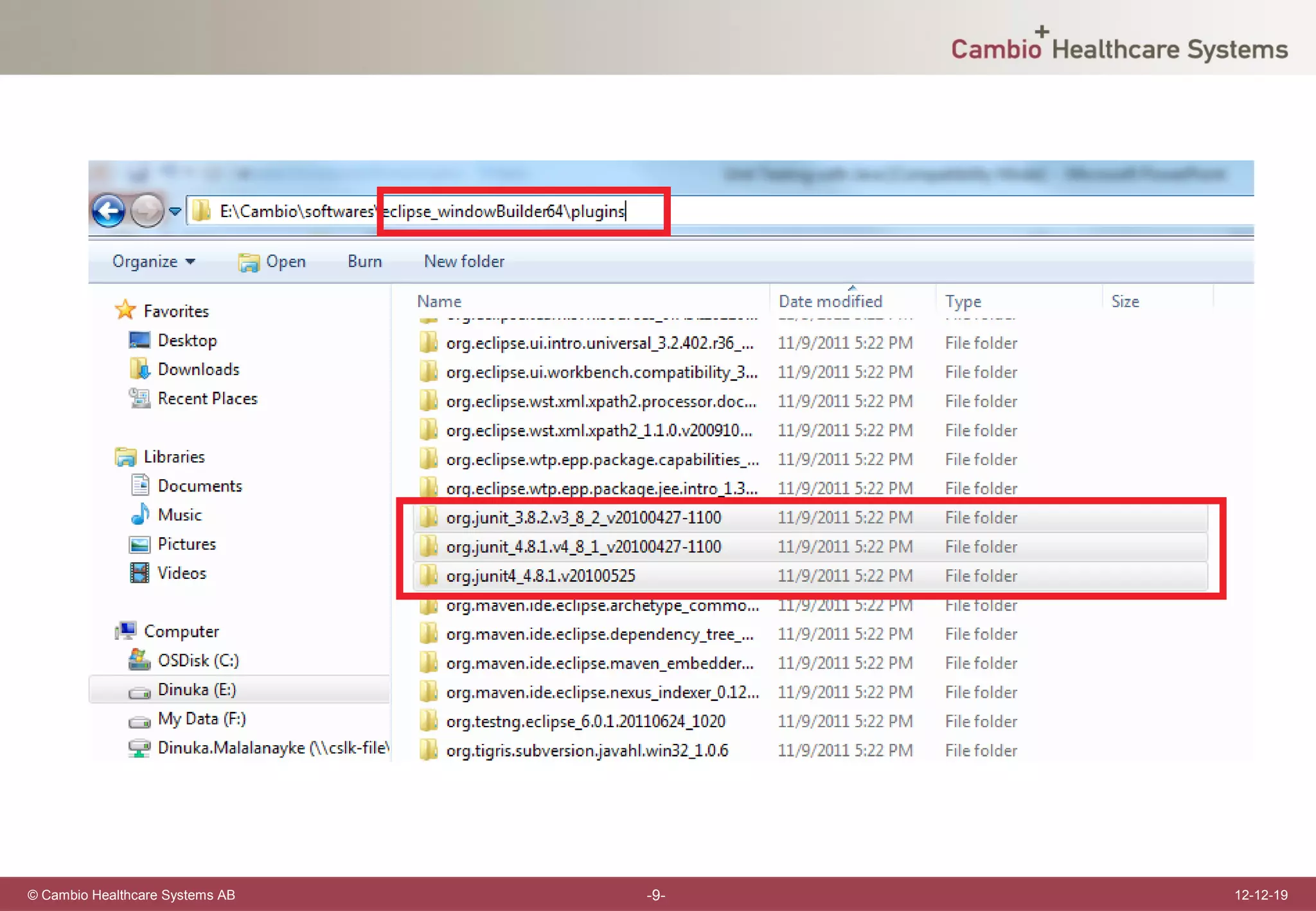The height and width of the screenshot is (911, 1316).
Task: Select Desktop in Favorites
Action: coord(187,341)
